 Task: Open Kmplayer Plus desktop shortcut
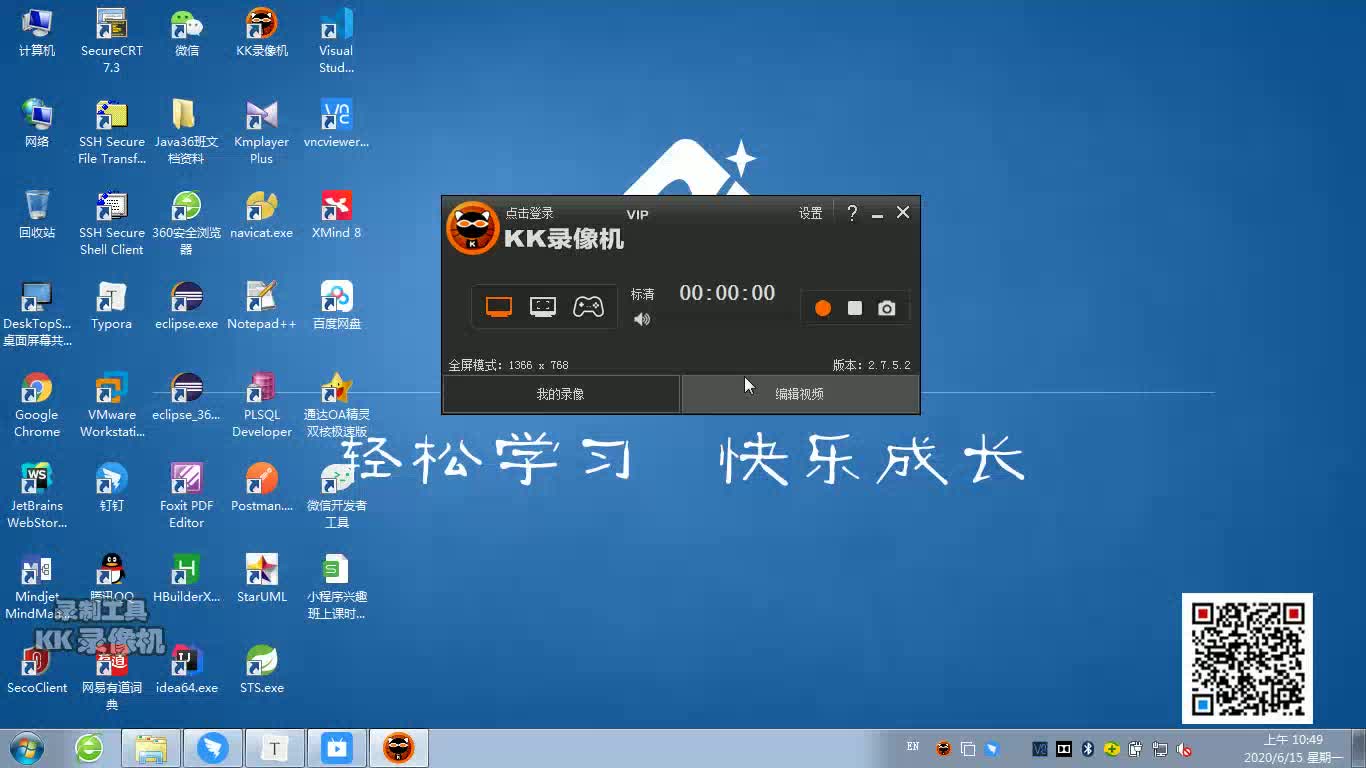pos(262,132)
